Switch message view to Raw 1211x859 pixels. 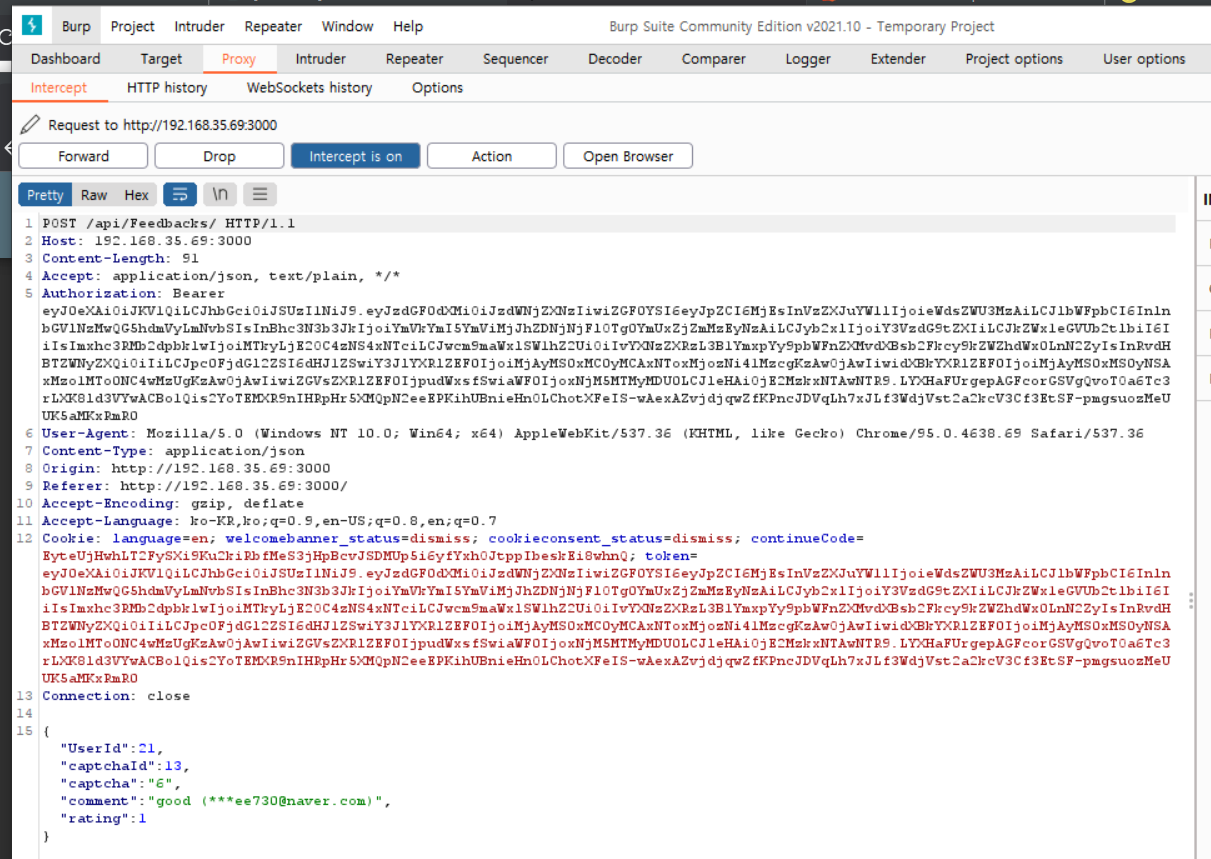[94, 195]
